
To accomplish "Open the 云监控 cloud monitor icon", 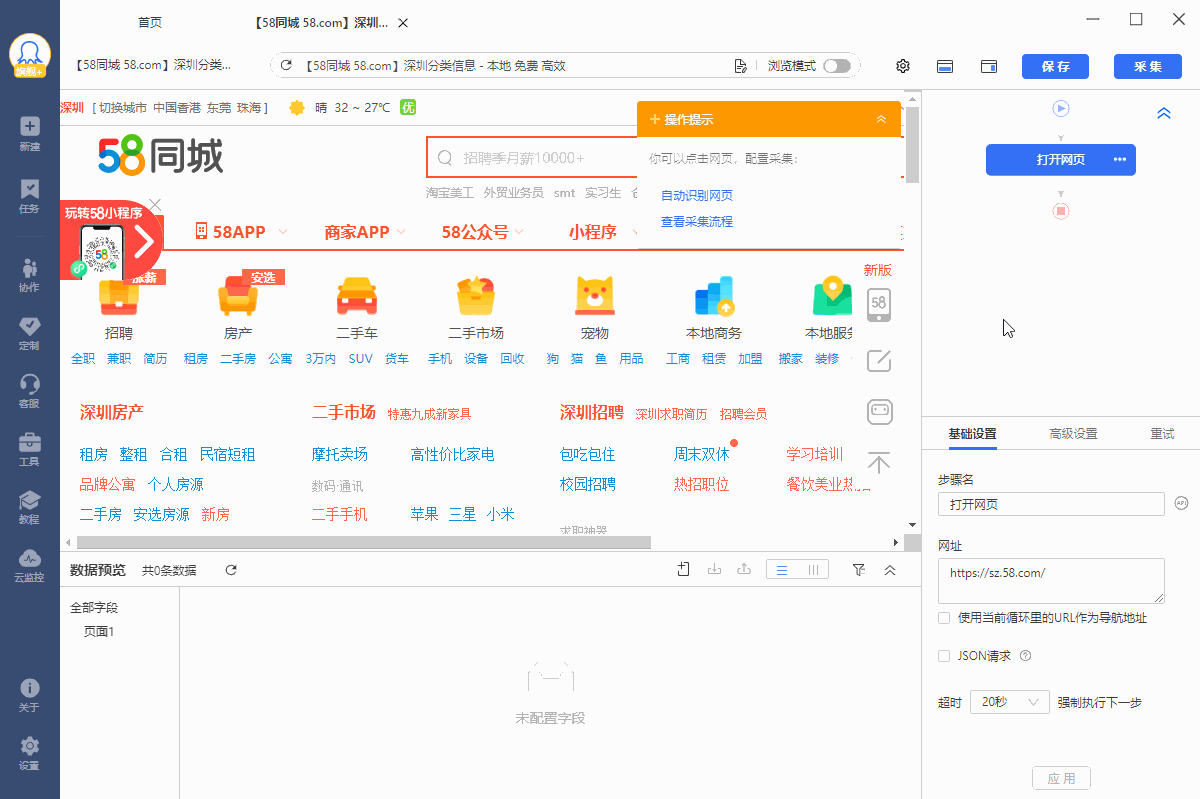I will pos(29,565).
